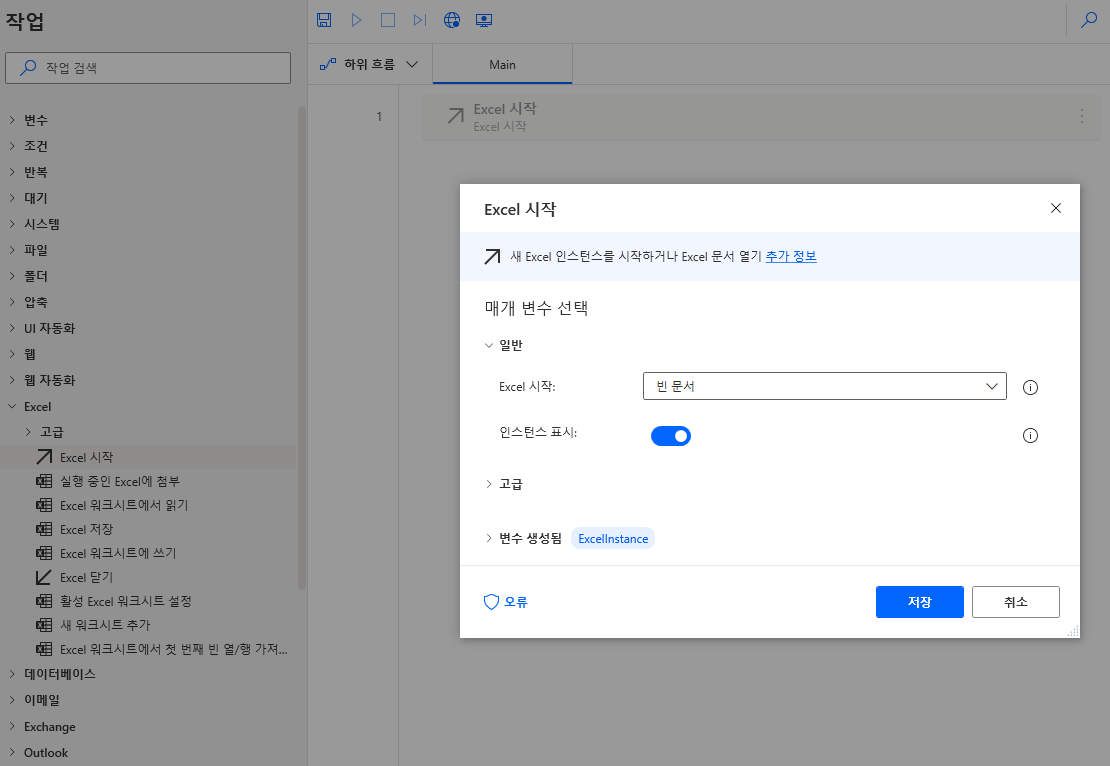Image resolution: width=1110 pixels, height=766 pixels.
Task: Close the Excel 시작 dialog
Action: click(1055, 208)
